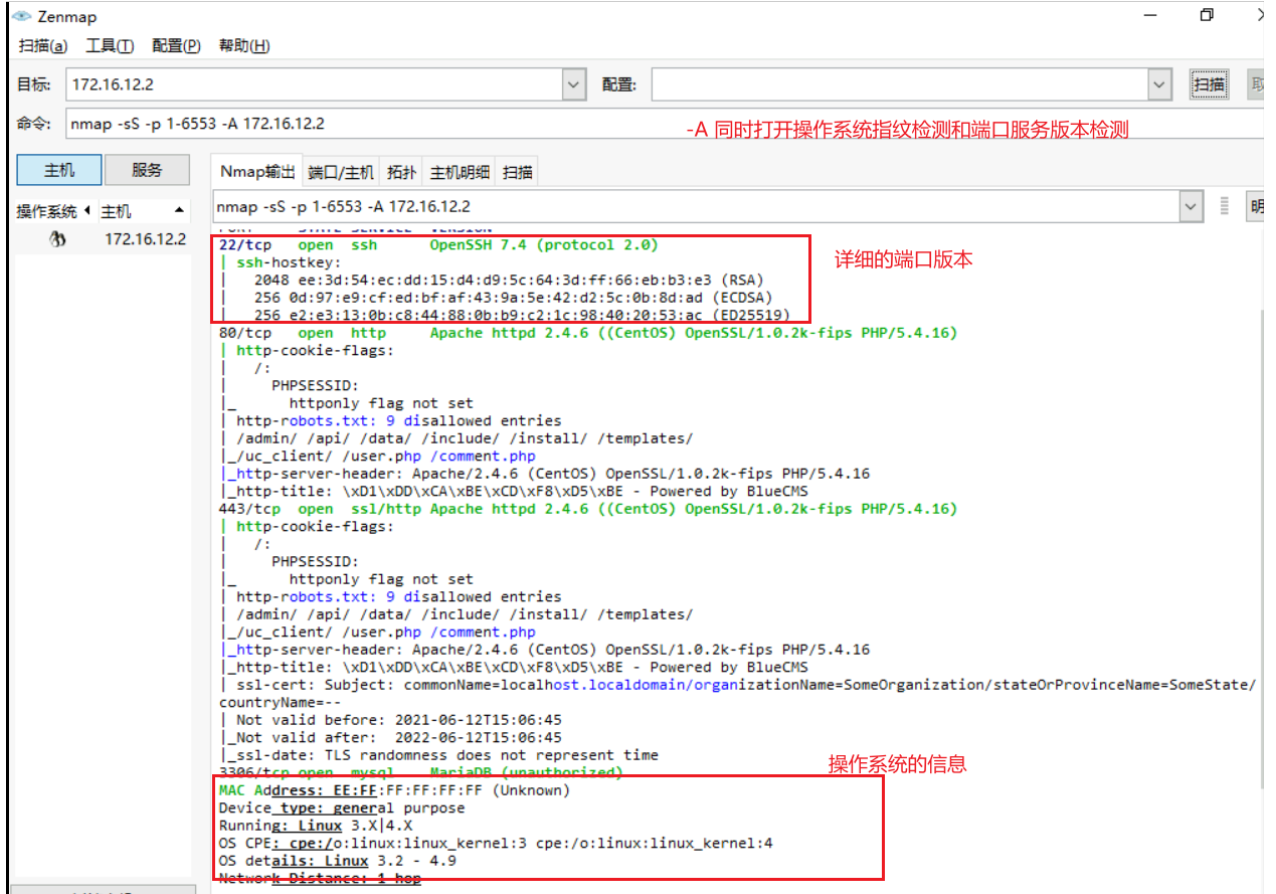Expand the 目标 target dropdown arrow

point(574,85)
